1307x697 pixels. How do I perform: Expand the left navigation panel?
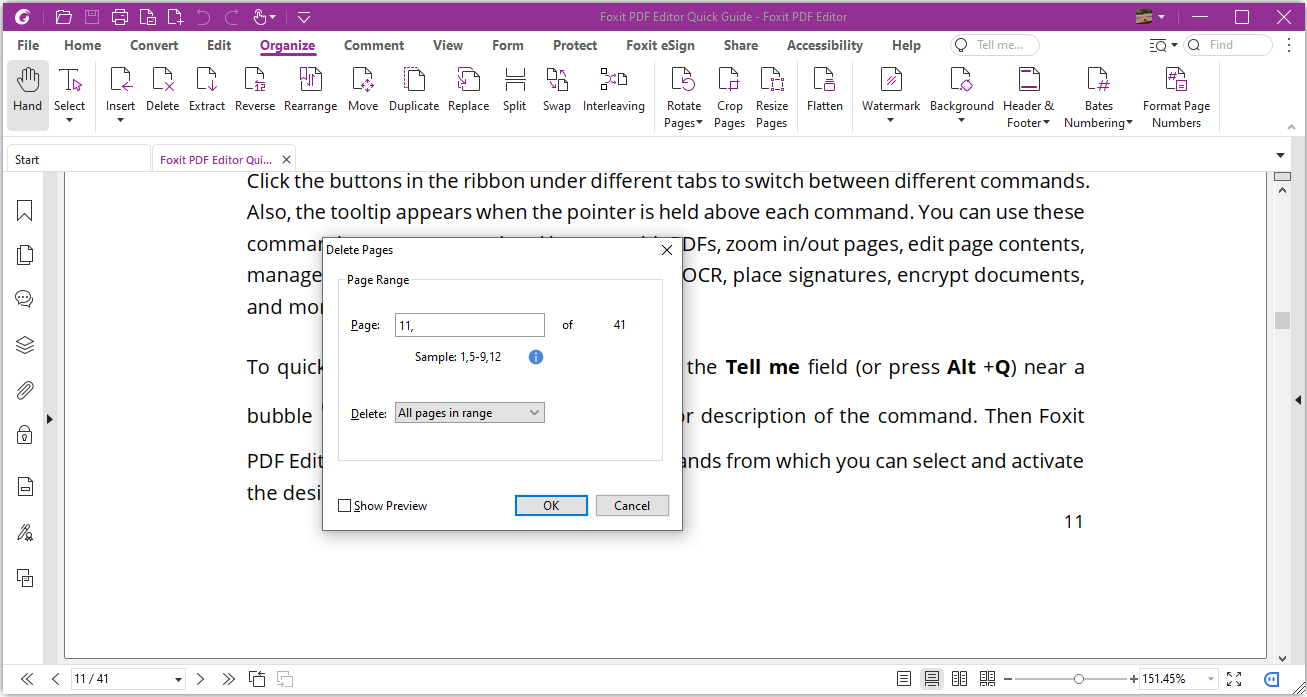(50, 420)
